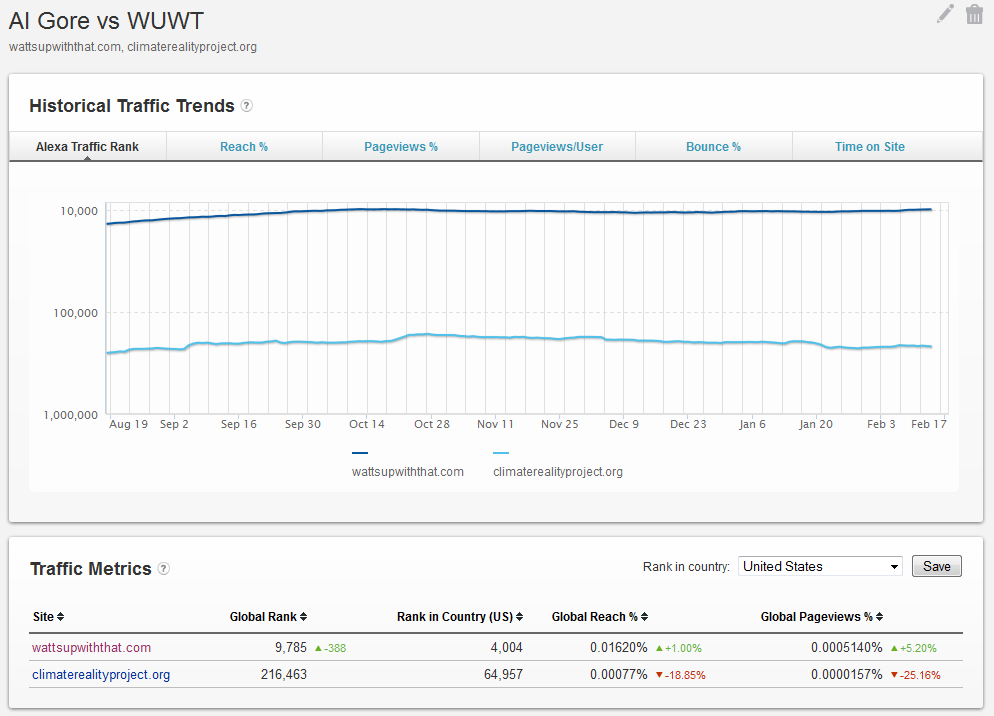Toggle wattsupwiththat.com dark blue legend swatch

(x=359, y=453)
